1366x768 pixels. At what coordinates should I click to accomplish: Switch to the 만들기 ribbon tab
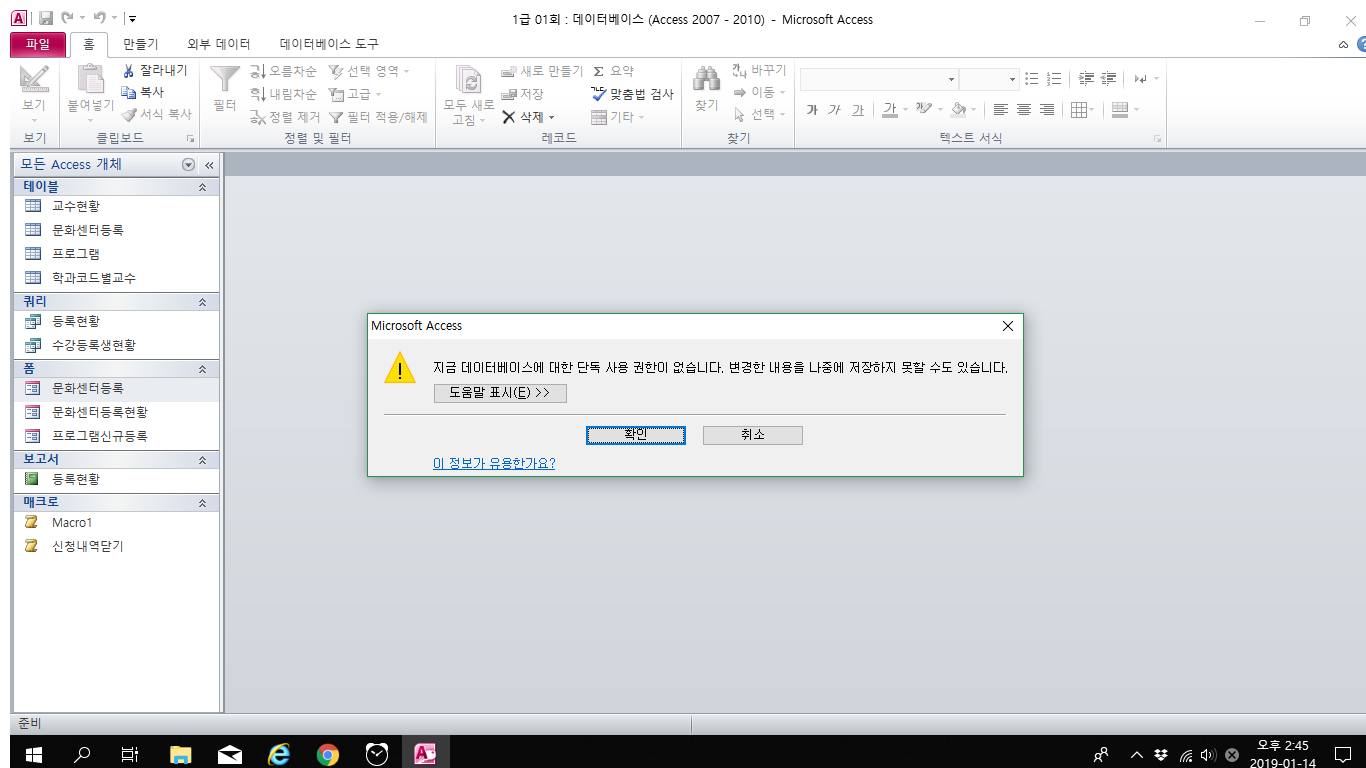tap(140, 44)
